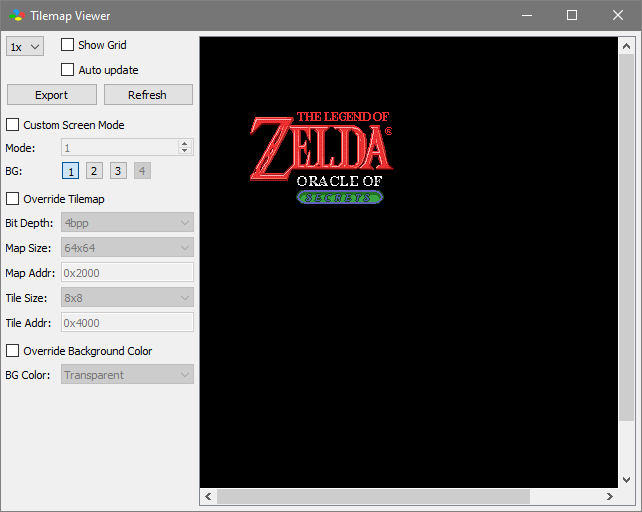Select BG layer 3
This screenshot has width=642, height=512.
click(118, 171)
